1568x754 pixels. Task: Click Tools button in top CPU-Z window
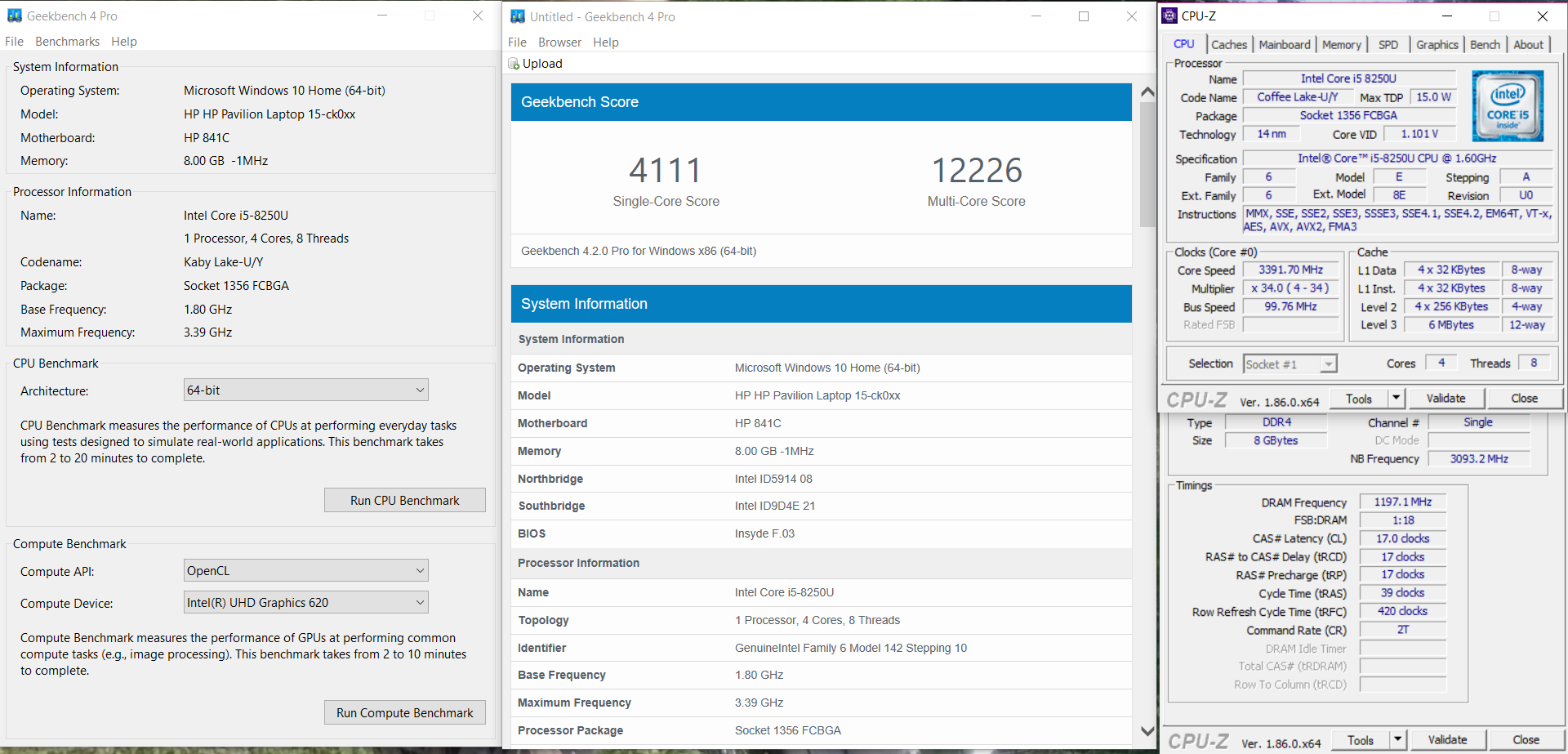[x=1359, y=399]
